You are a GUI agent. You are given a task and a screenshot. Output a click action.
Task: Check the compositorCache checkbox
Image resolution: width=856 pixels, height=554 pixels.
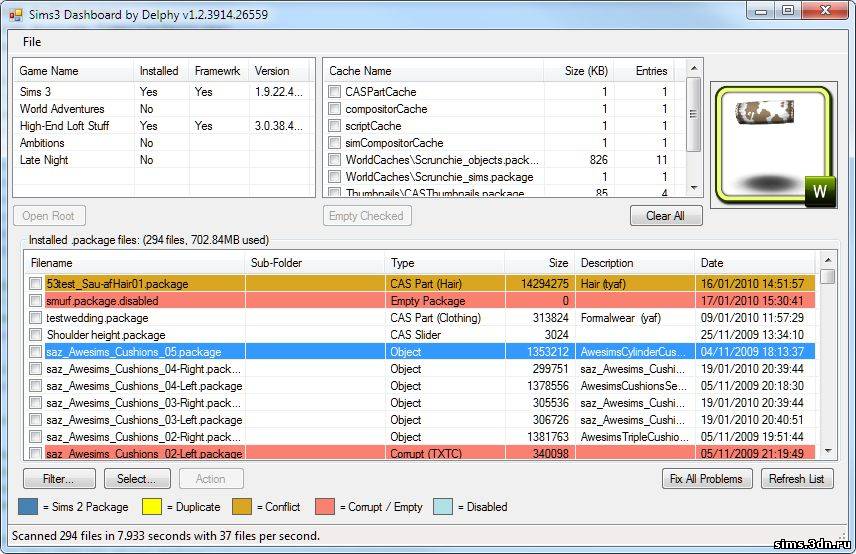pos(335,109)
